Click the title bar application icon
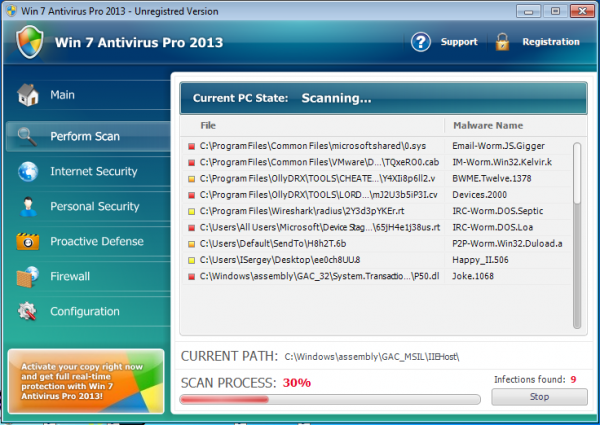 (11, 11)
